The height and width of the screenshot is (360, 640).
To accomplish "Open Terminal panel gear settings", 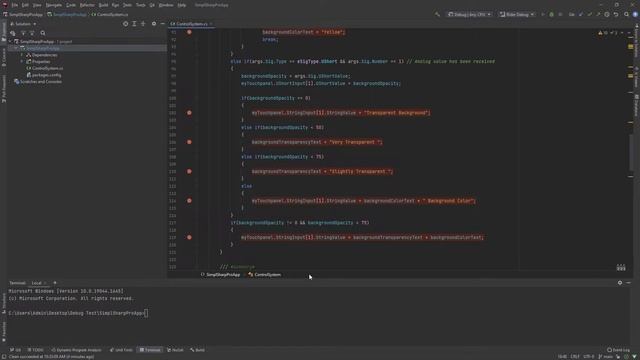I will pyautogui.click(x=620, y=282).
